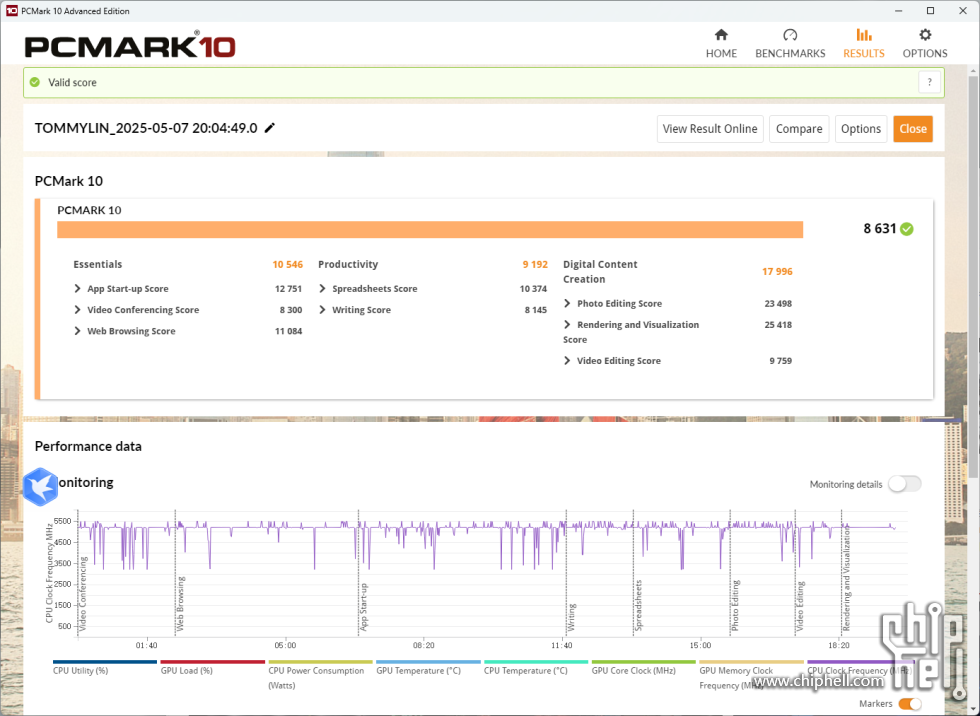Click the result Options button

[x=861, y=129]
